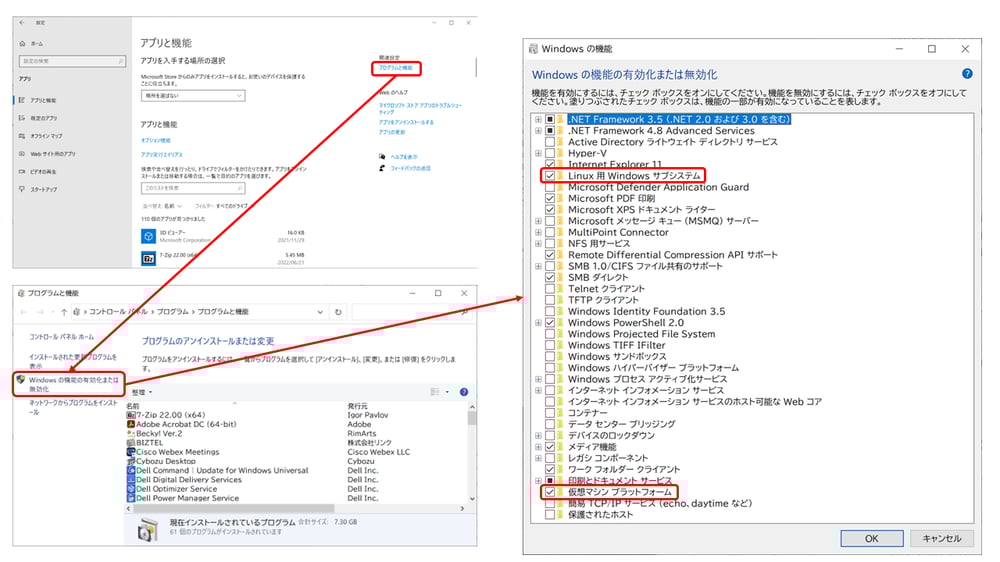This screenshot has width=1000, height=562.
Task: Click the Becky! Ver.2 program icon
Action: pos(131,433)
